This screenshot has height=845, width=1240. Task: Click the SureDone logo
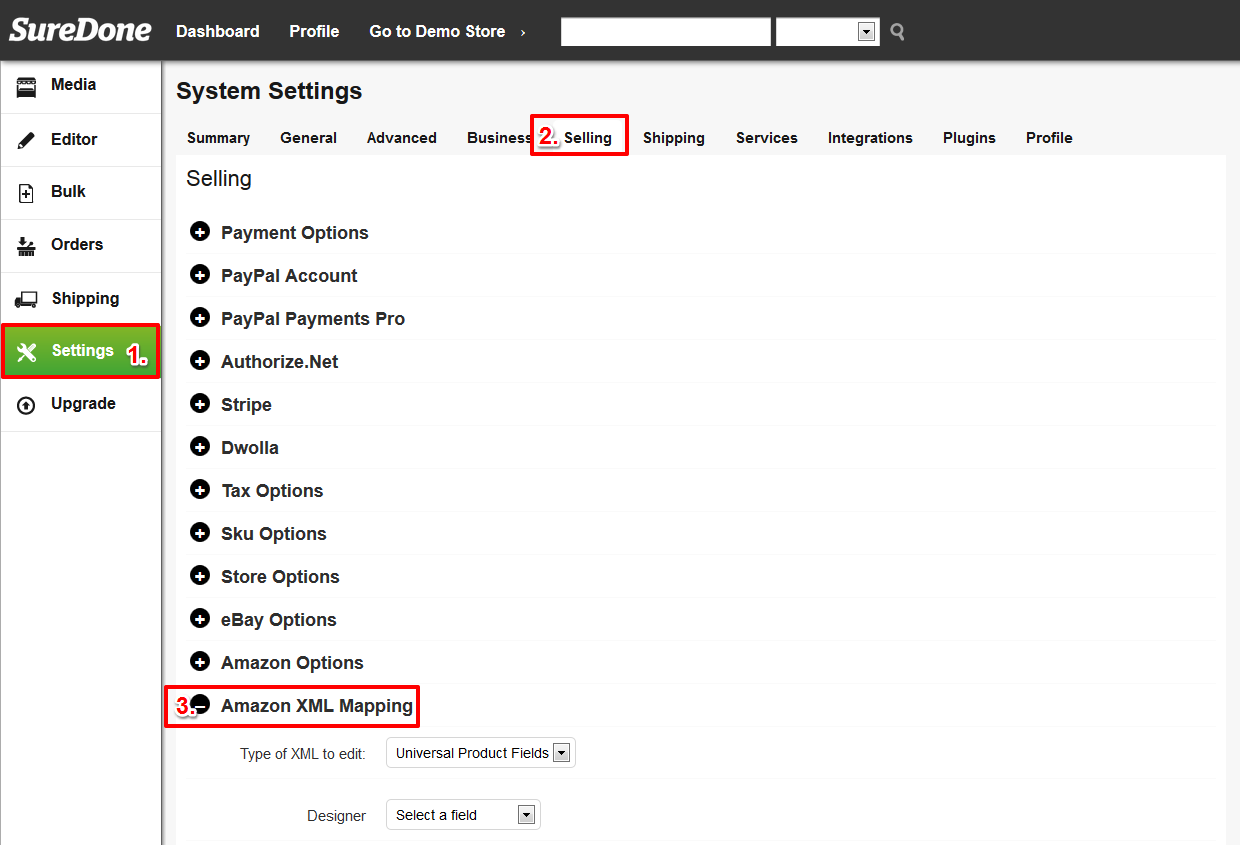(x=80, y=30)
